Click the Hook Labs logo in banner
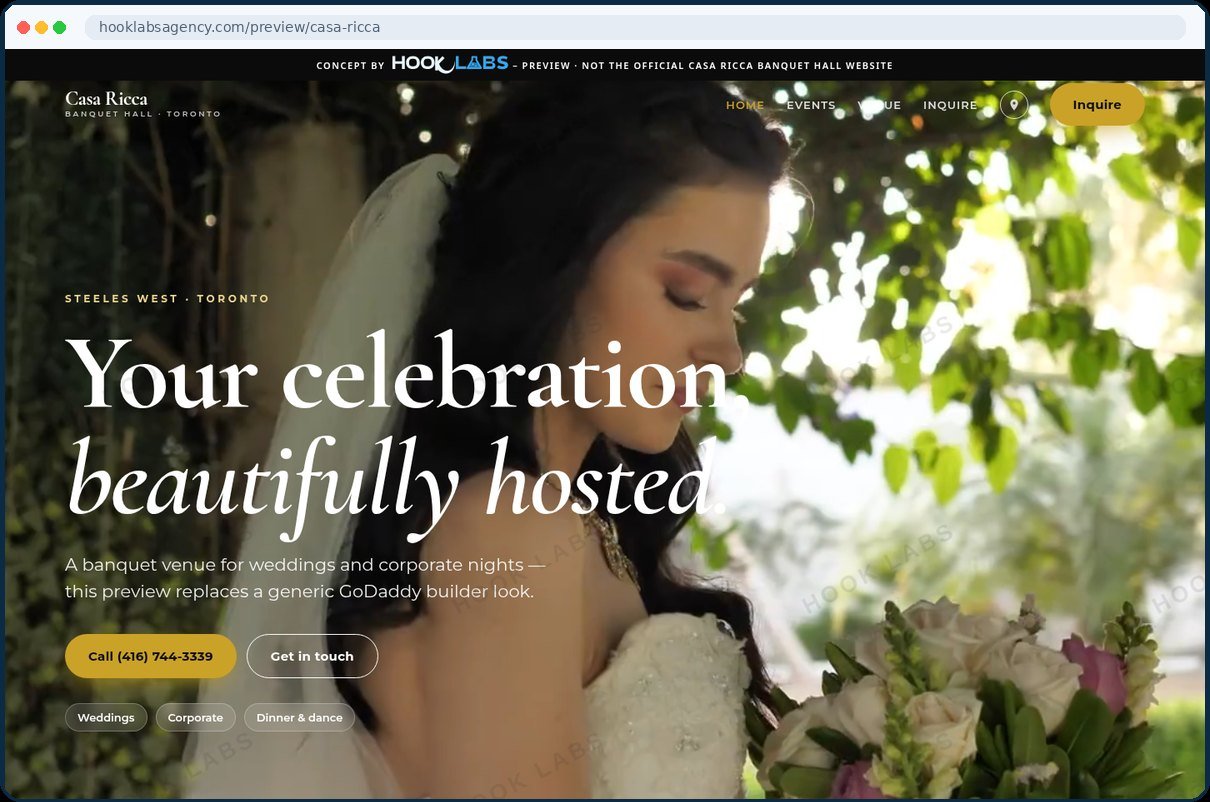This screenshot has height=802, width=1210. (450, 64)
